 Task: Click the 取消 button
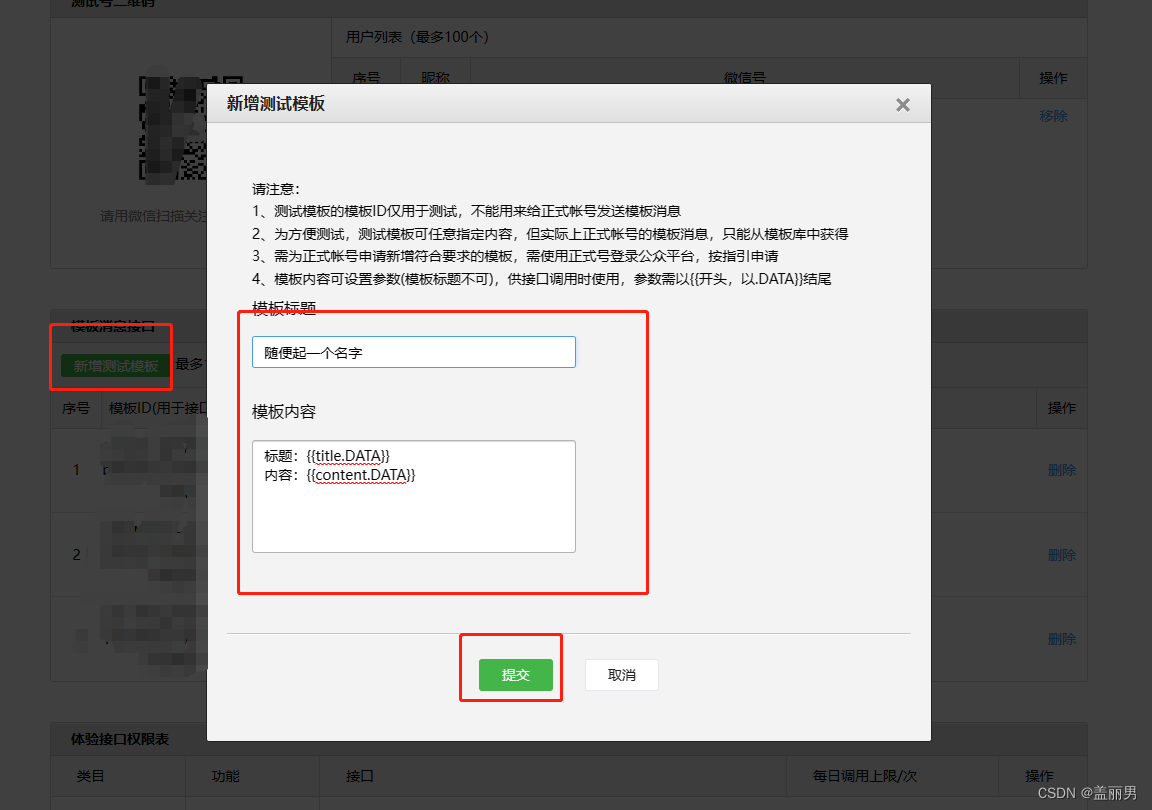coord(622,675)
